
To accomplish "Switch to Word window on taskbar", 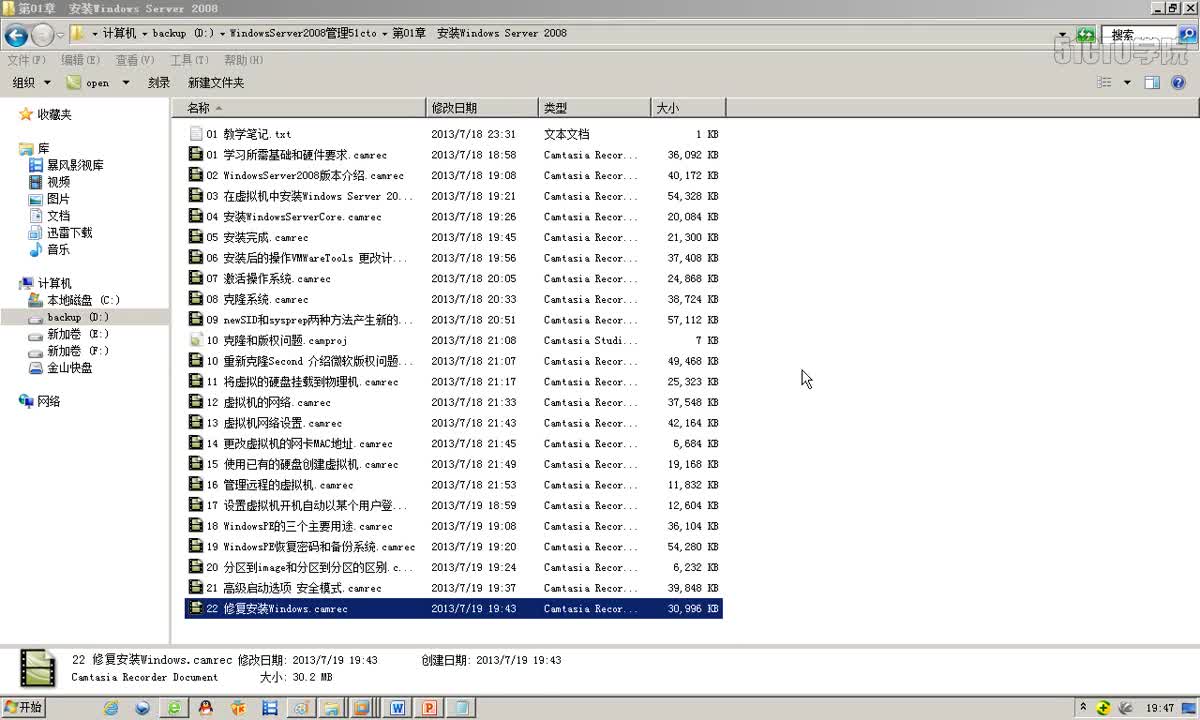I will click(x=398, y=708).
